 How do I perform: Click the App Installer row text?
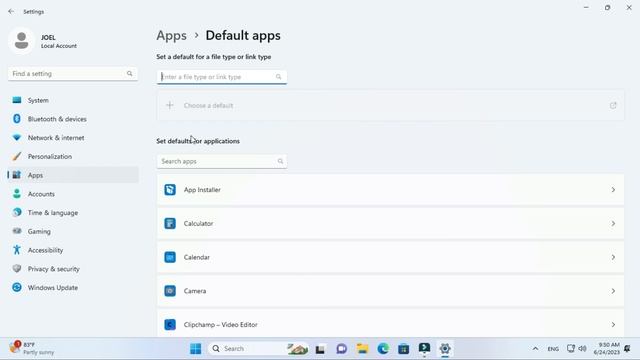tap(202, 190)
